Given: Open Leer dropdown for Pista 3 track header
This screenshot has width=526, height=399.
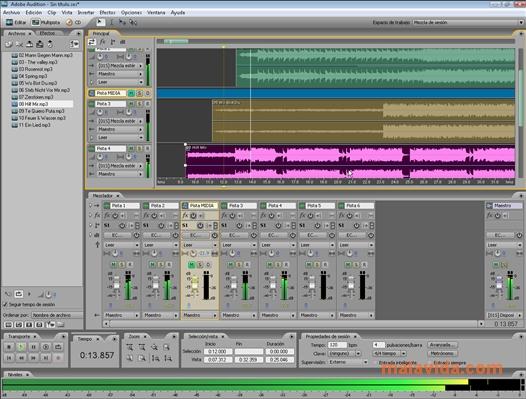Looking at the screenshot, I should pos(120,138).
